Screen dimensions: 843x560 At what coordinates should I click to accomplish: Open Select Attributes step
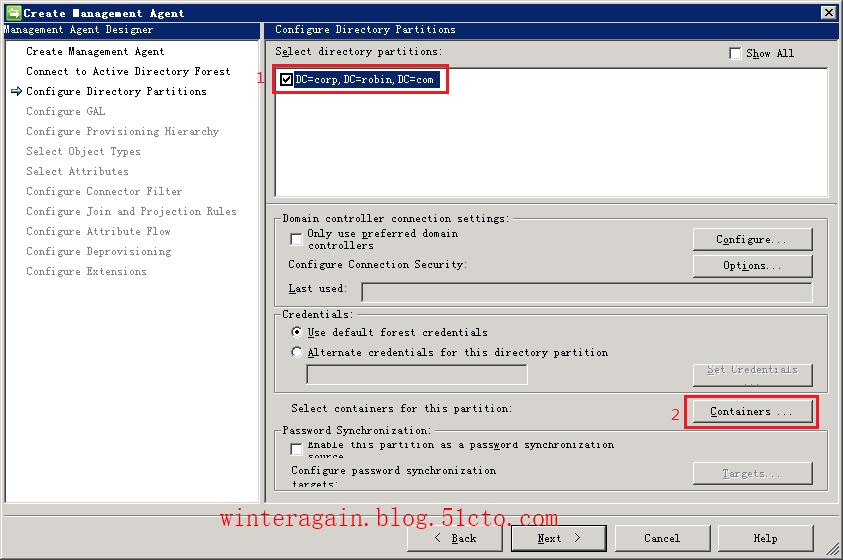(77, 171)
